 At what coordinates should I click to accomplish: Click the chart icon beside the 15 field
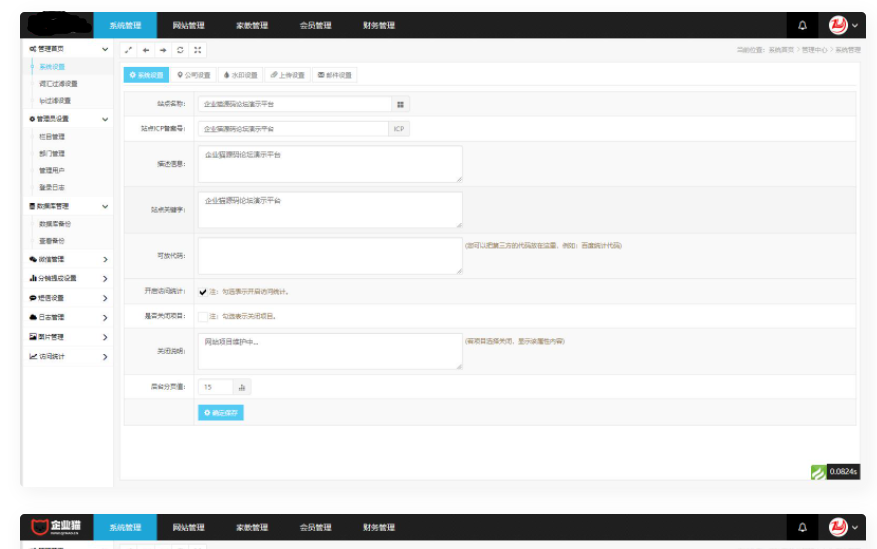(242, 387)
